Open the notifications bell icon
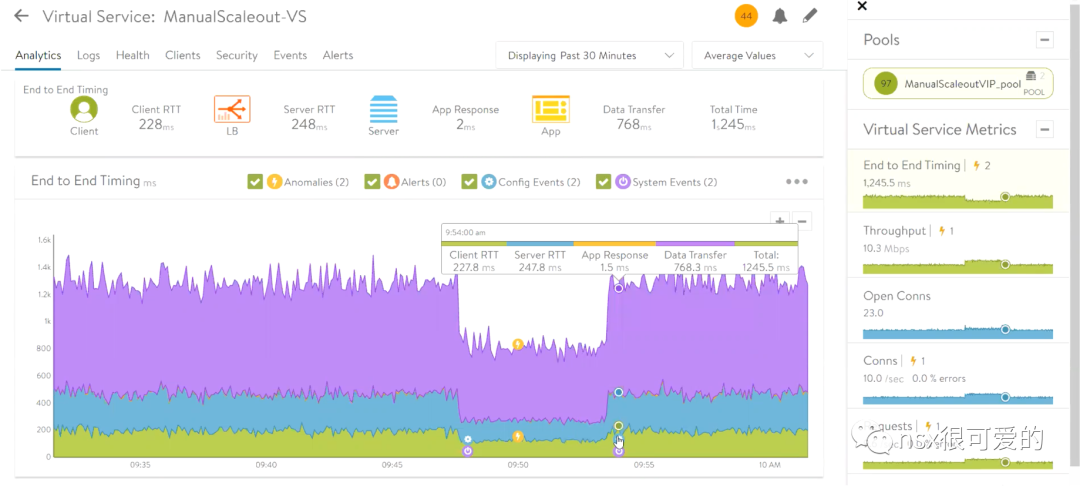The height and width of the screenshot is (486, 1080). 780,16
